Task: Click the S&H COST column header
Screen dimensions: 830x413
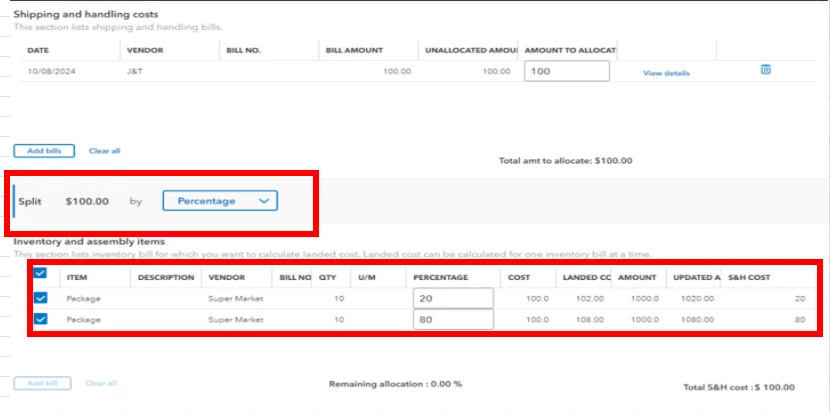Action: pos(749,277)
